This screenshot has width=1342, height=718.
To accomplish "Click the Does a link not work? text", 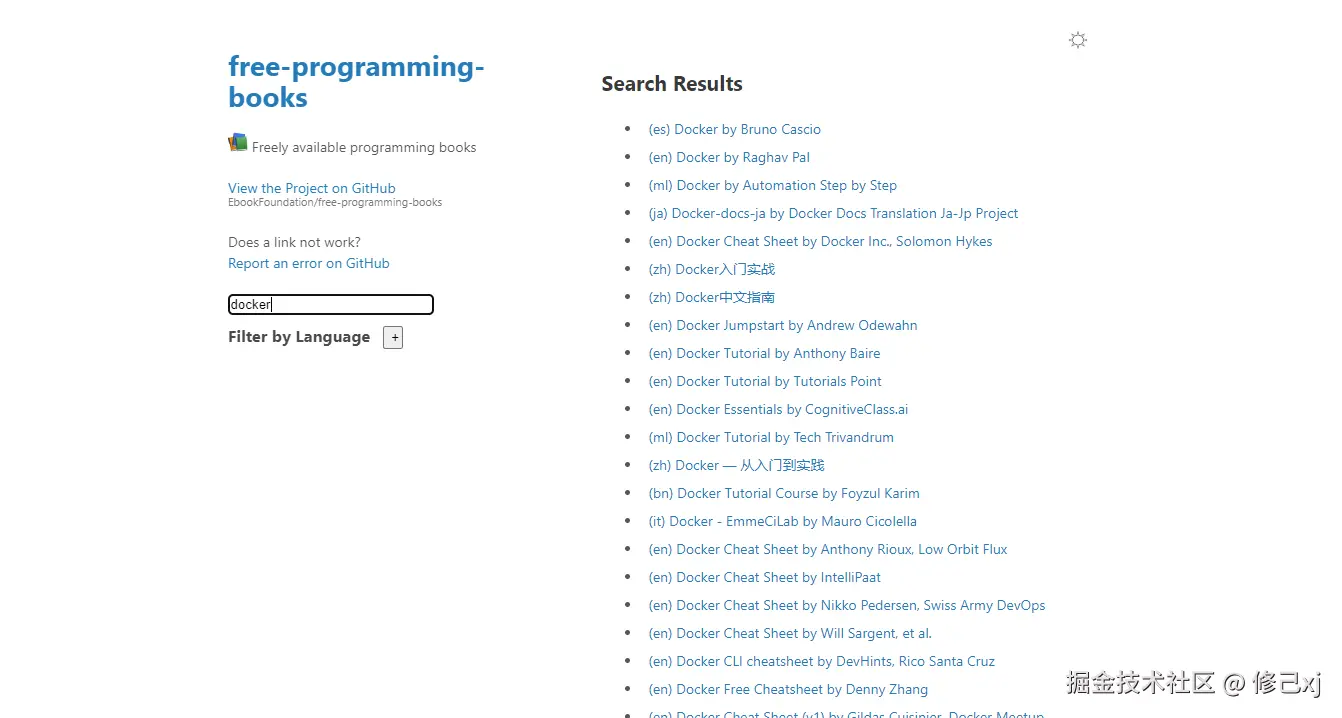I will pyautogui.click(x=294, y=242).
